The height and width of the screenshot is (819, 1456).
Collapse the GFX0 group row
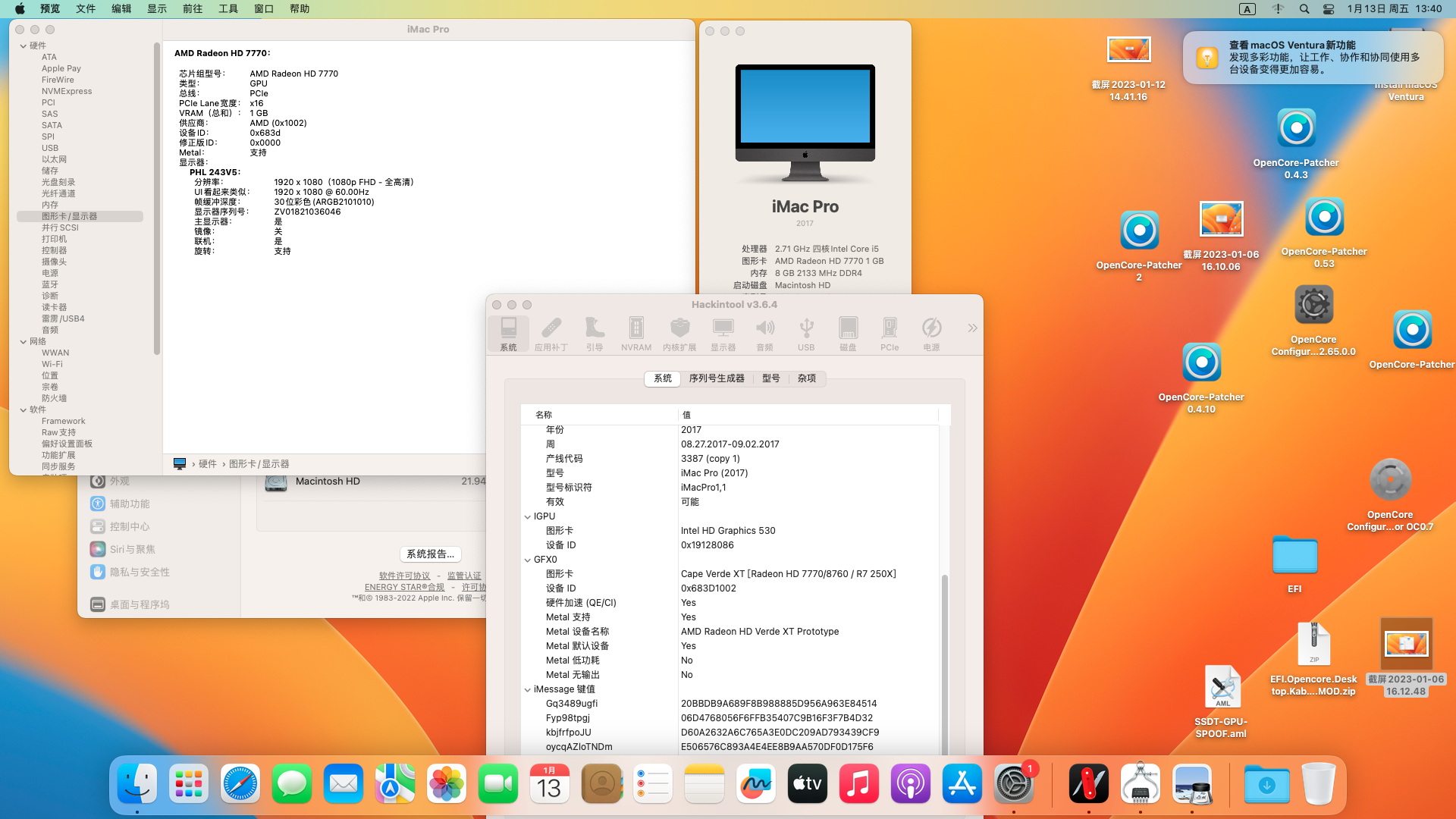tap(528, 560)
